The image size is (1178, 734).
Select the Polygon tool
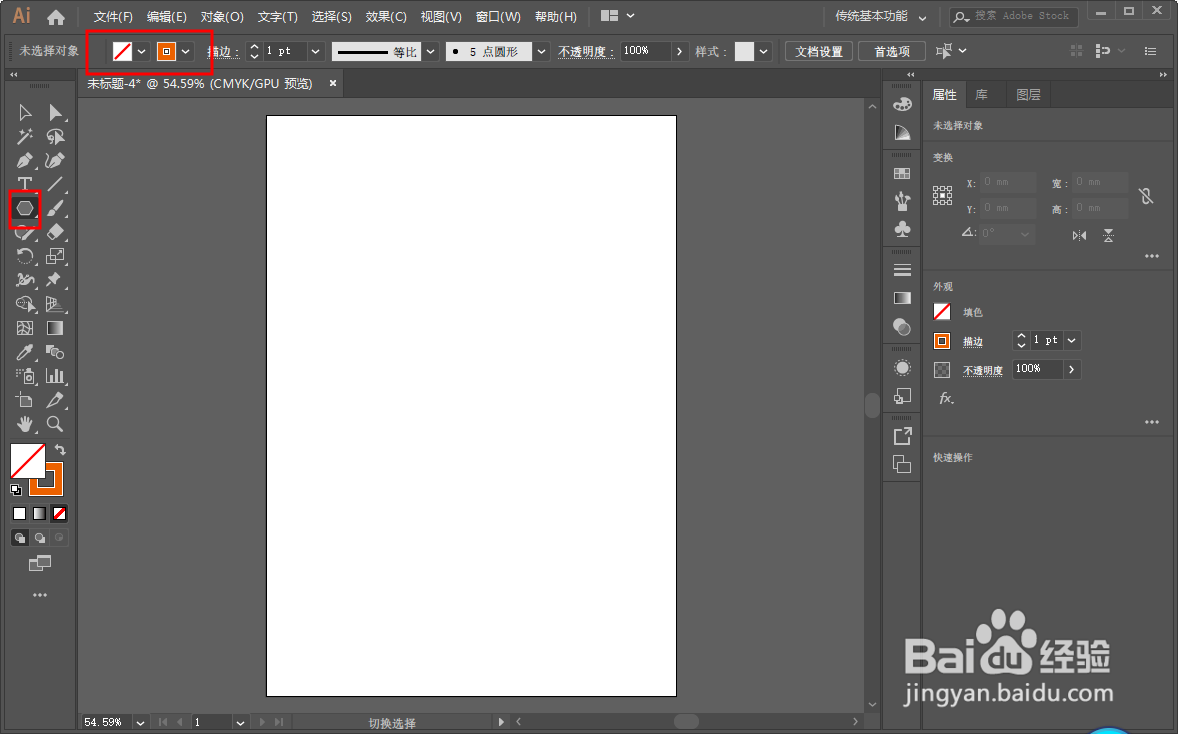pos(25,208)
